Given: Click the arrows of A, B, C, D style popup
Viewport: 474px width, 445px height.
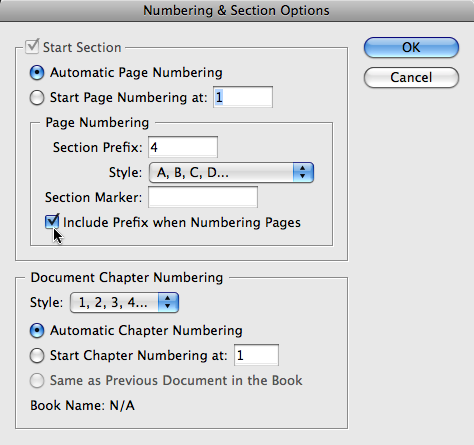Looking at the screenshot, I should [x=303, y=173].
